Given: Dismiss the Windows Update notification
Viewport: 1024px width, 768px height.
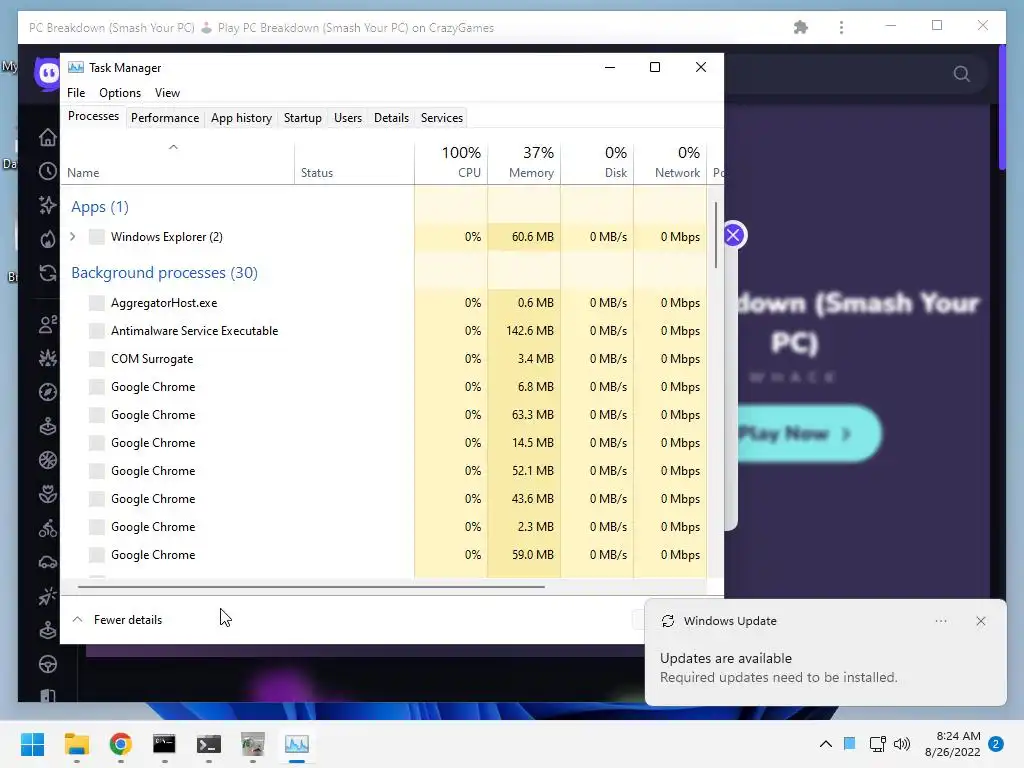Looking at the screenshot, I should tap(981, 621).
